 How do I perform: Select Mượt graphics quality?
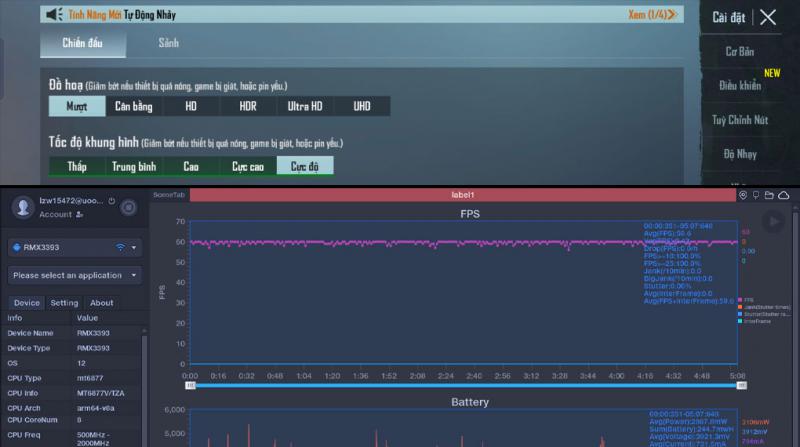tap(77, 106)
